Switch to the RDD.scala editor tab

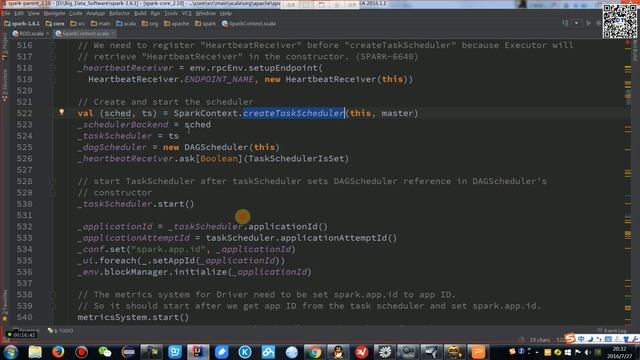(31, 33)
